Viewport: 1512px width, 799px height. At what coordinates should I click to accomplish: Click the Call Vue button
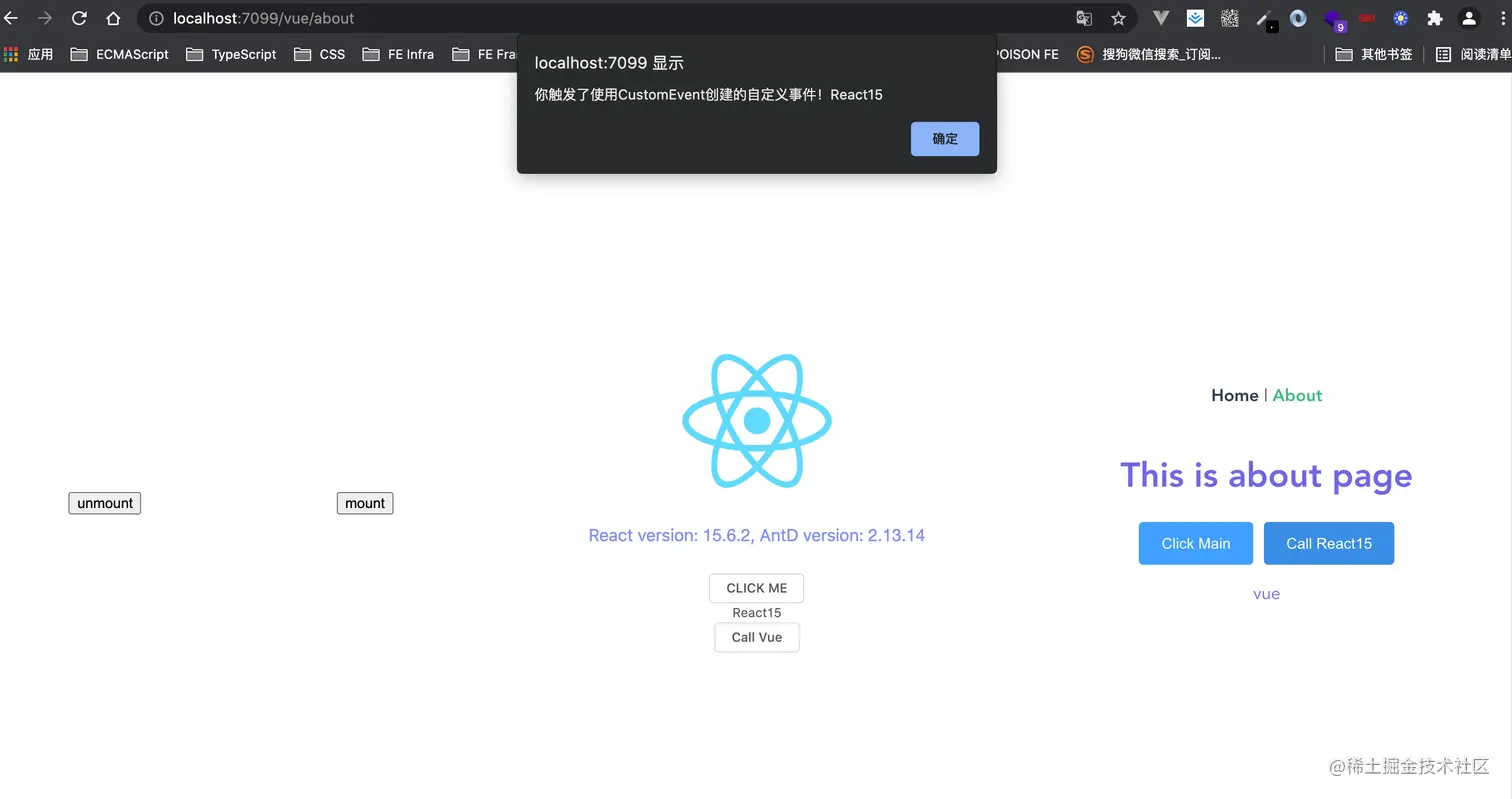pos(757,637)
